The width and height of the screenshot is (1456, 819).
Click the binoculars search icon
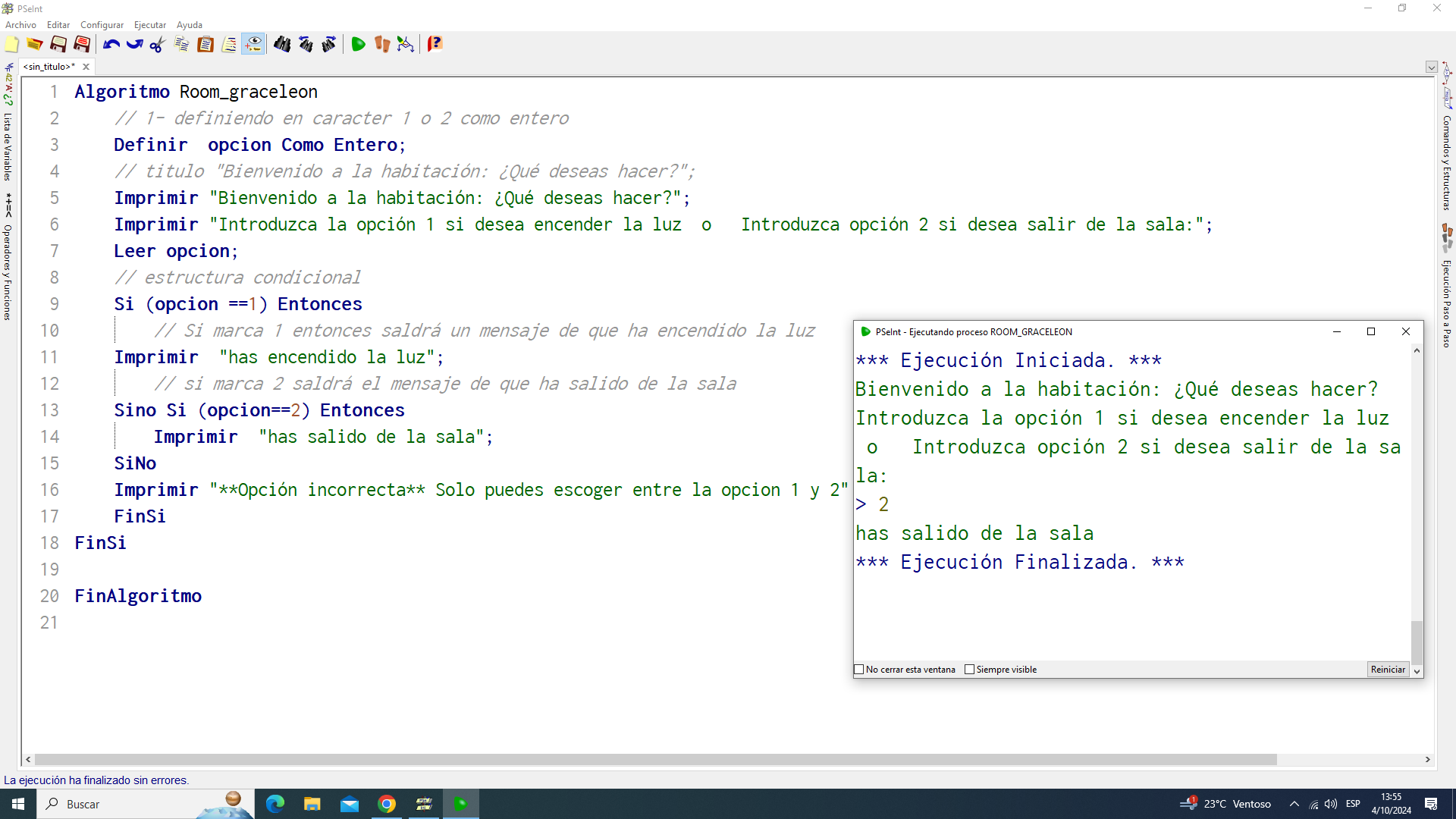282,45
